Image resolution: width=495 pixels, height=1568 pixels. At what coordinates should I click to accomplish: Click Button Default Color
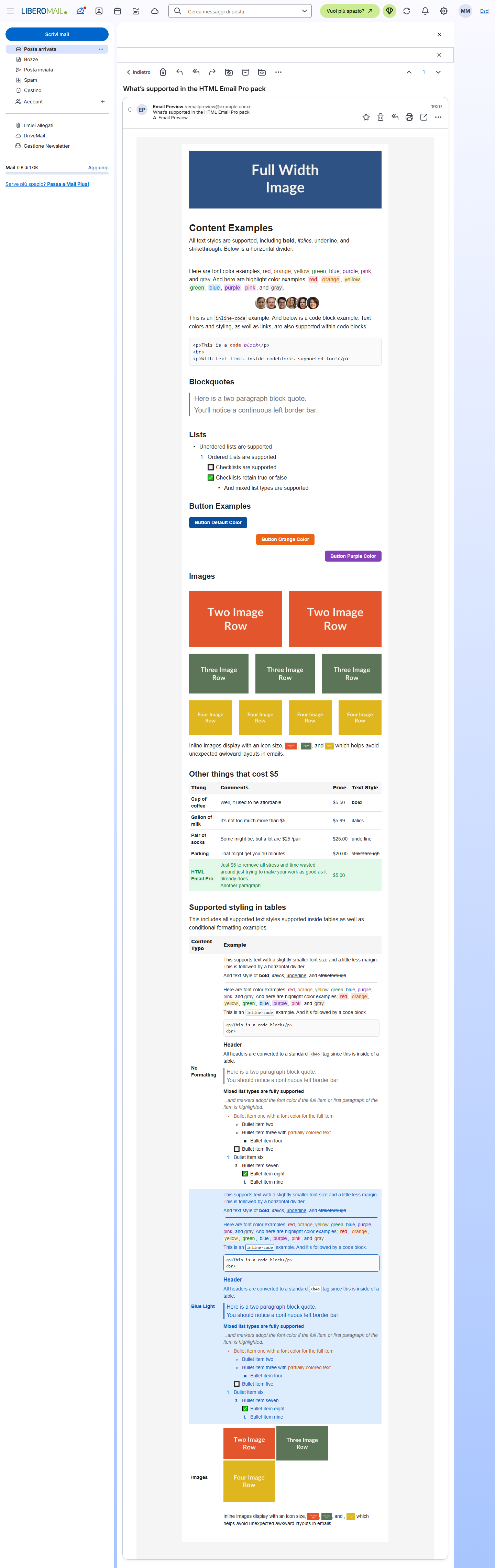click(218, 522)
